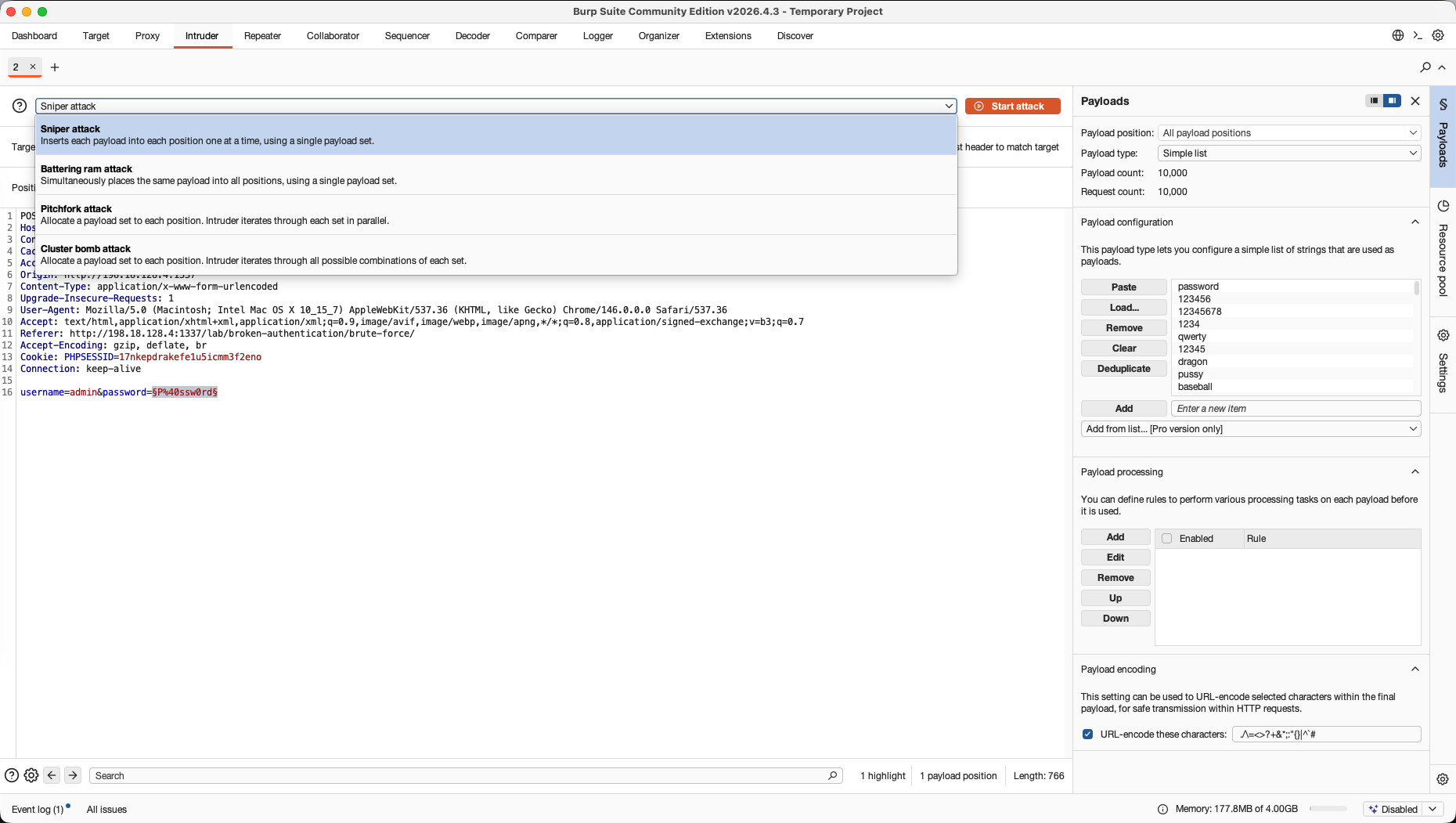The width and height of the screenshot is (1456, 823).
Task: Open editor search settings gear
Action: pyautogui.click(x=31, y=775)
